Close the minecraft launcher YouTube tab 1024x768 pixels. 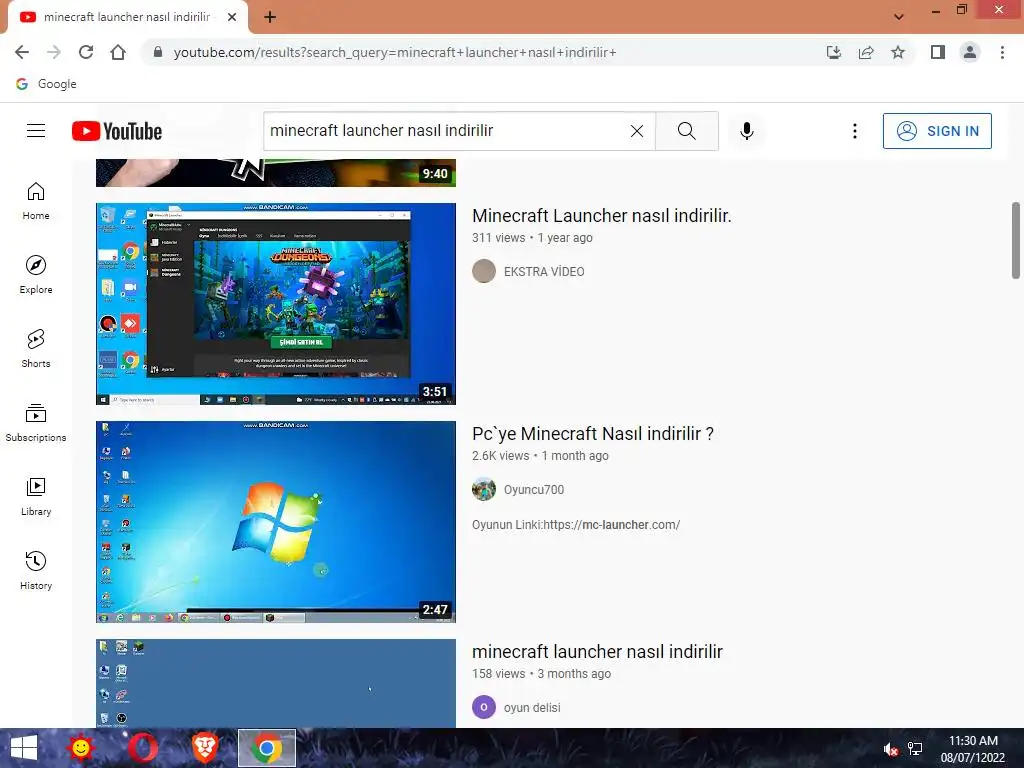pyautogui.click(x=232, y=17)
